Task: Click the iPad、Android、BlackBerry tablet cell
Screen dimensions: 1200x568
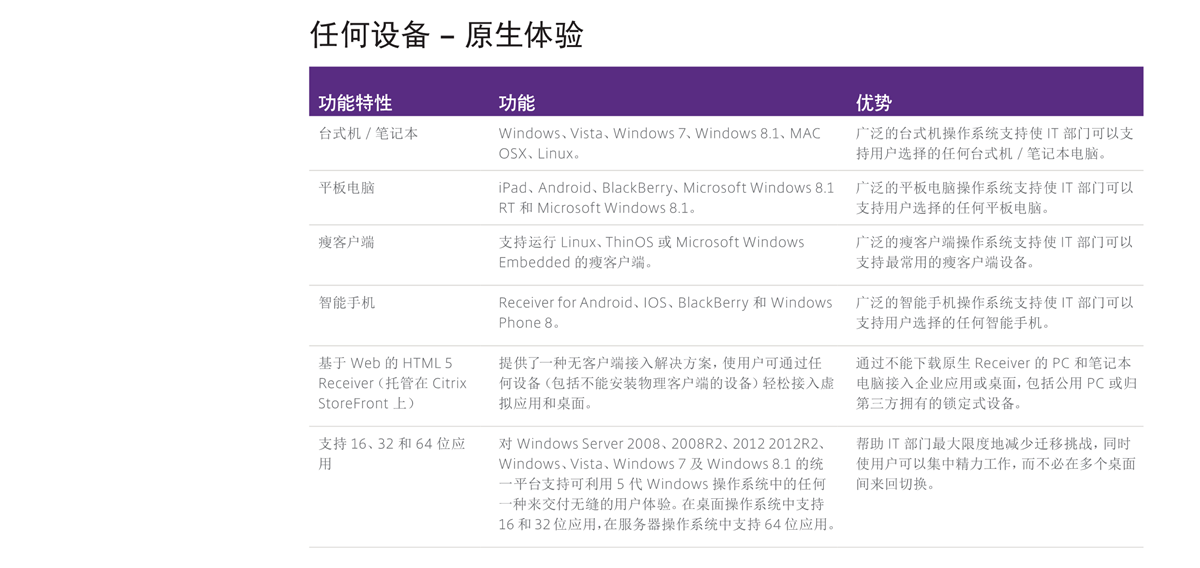Action: point(666,198)
